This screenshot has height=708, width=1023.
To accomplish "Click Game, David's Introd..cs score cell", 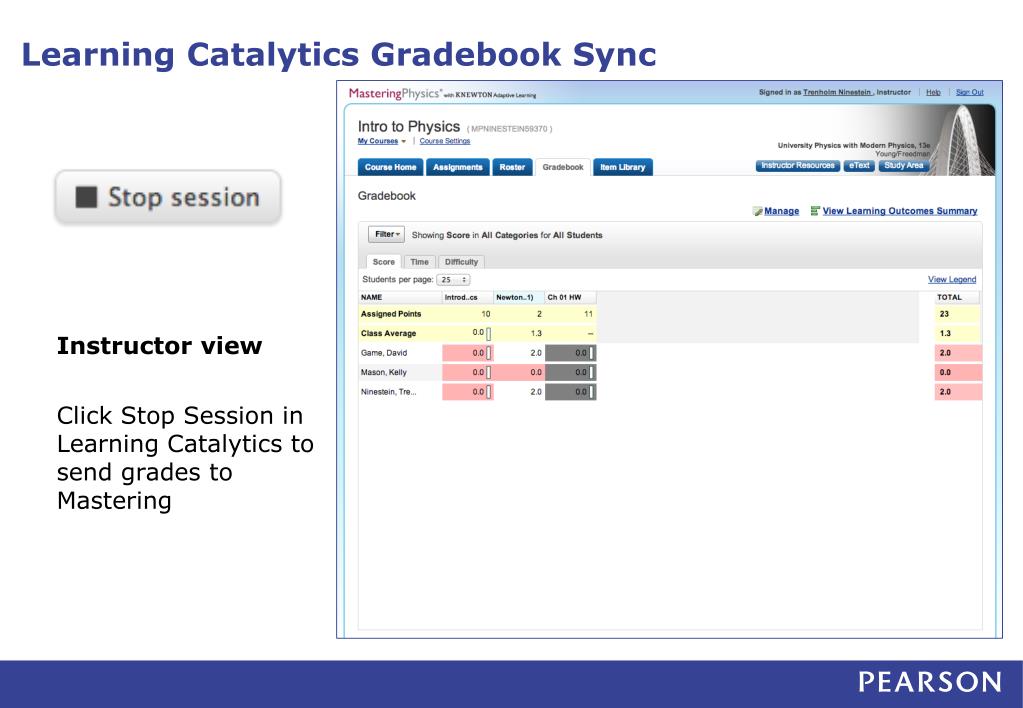I will coord(468,353).
